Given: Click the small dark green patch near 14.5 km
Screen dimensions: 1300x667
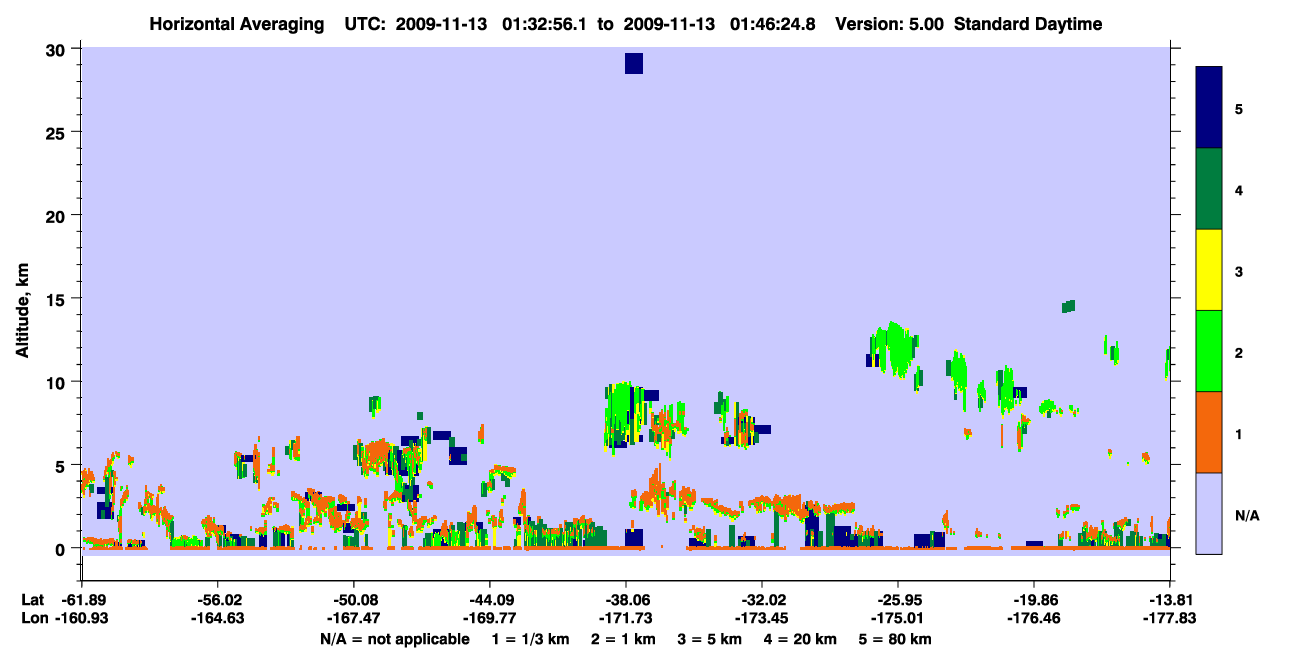Looking at the screenshot, I should click(1068, 306).
